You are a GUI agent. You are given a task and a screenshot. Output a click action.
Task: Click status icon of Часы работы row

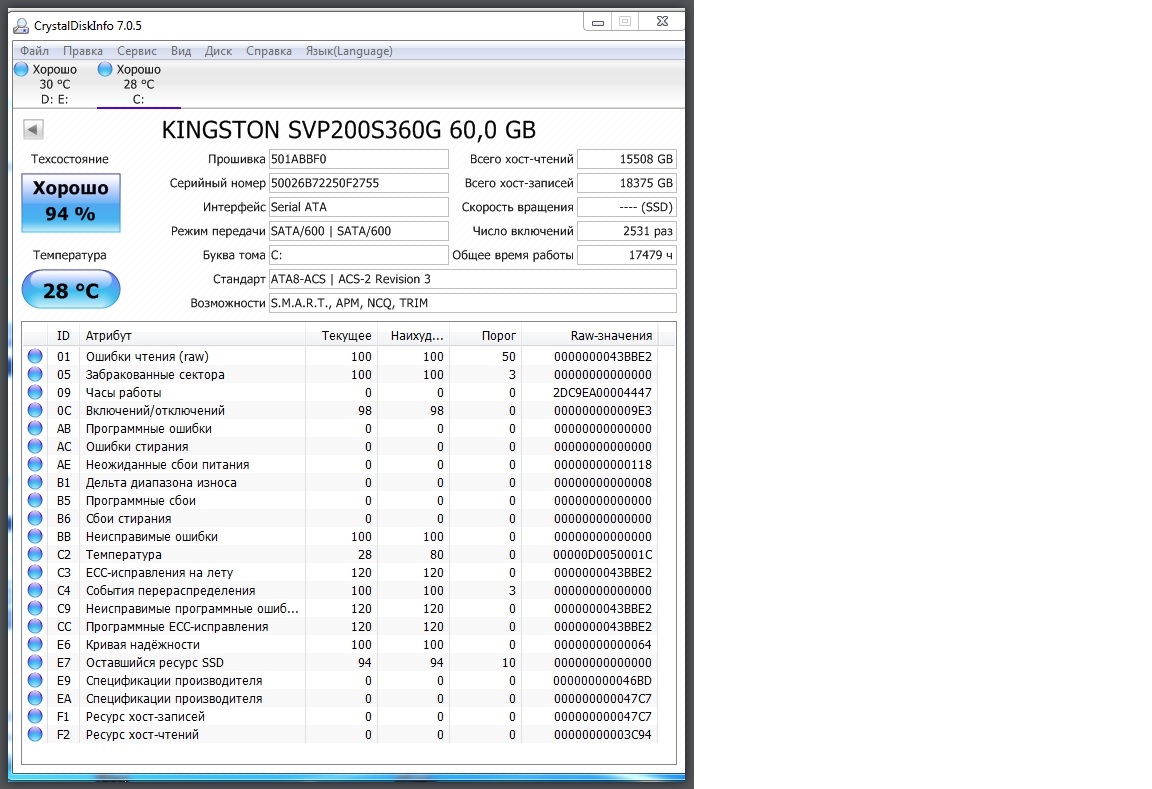click(x=35, y=392)
